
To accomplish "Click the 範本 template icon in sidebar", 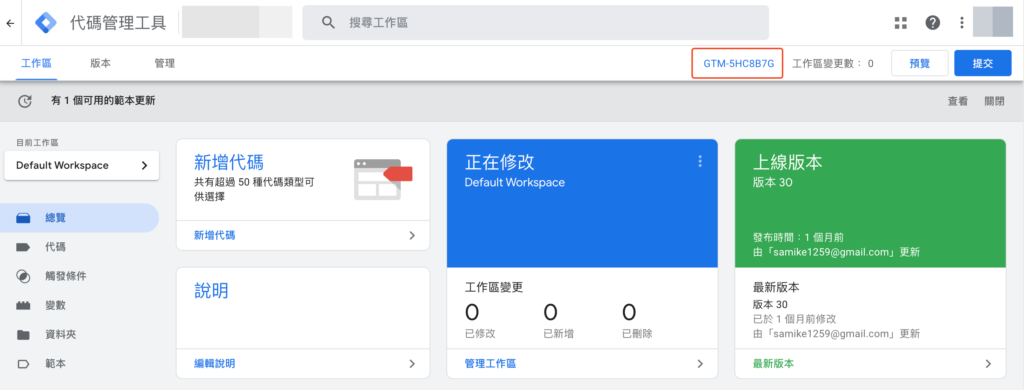I will (x=24, y=363).
